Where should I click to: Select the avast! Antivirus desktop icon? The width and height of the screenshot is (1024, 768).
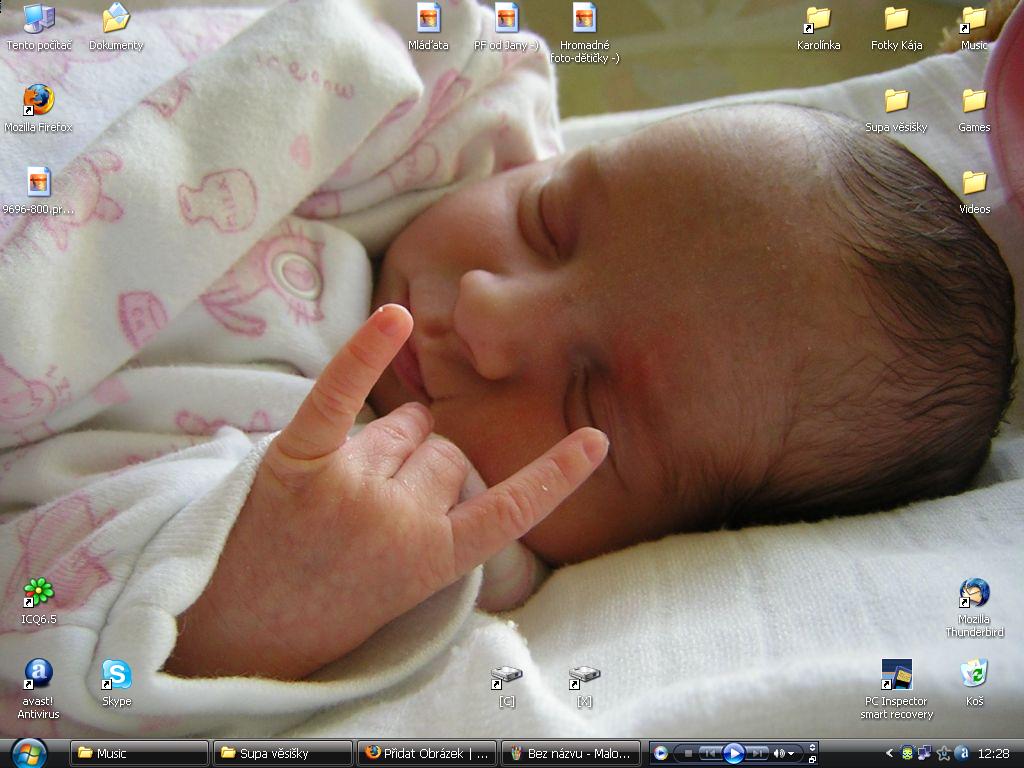(39, 689)
